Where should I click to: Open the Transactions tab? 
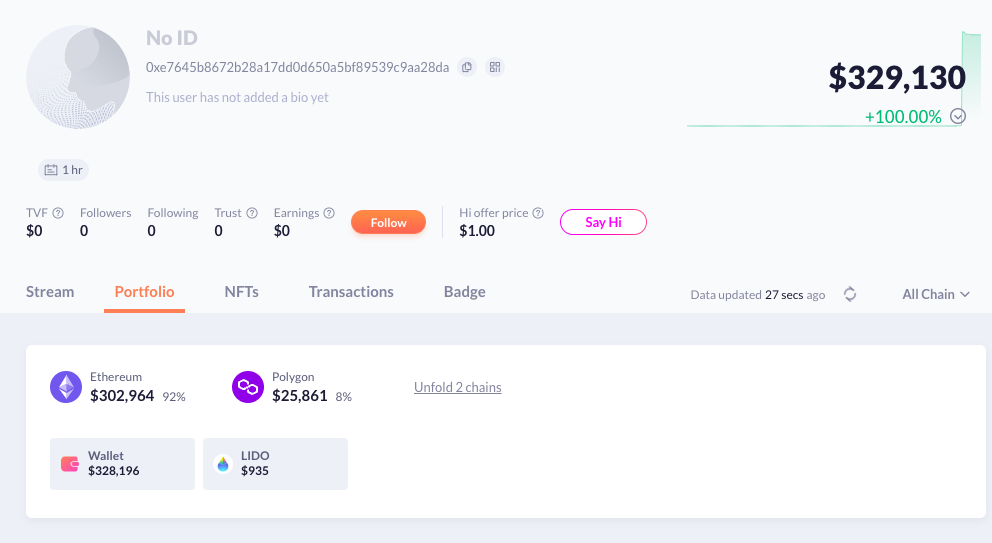(351, 292)
